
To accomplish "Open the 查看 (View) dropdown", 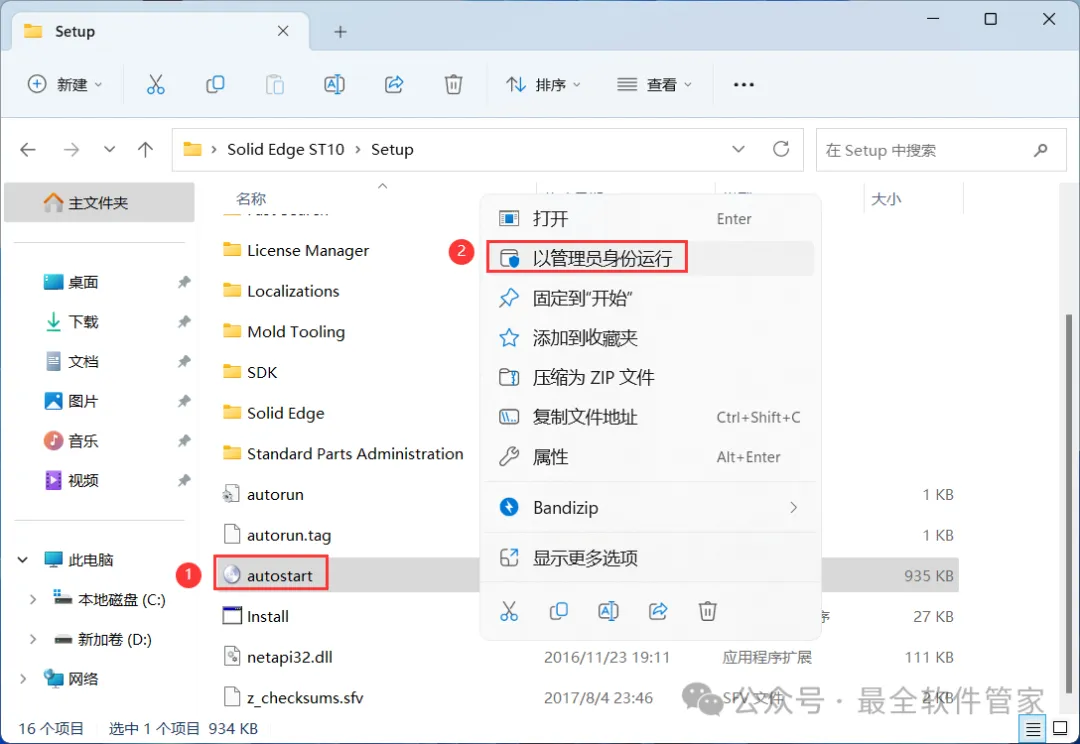I will point(654,85).
